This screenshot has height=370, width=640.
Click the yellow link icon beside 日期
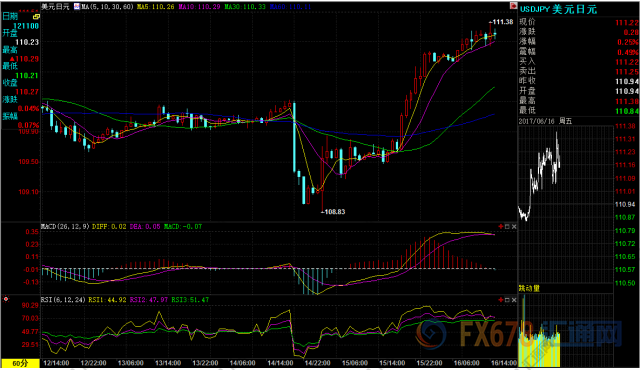[36, 17]
